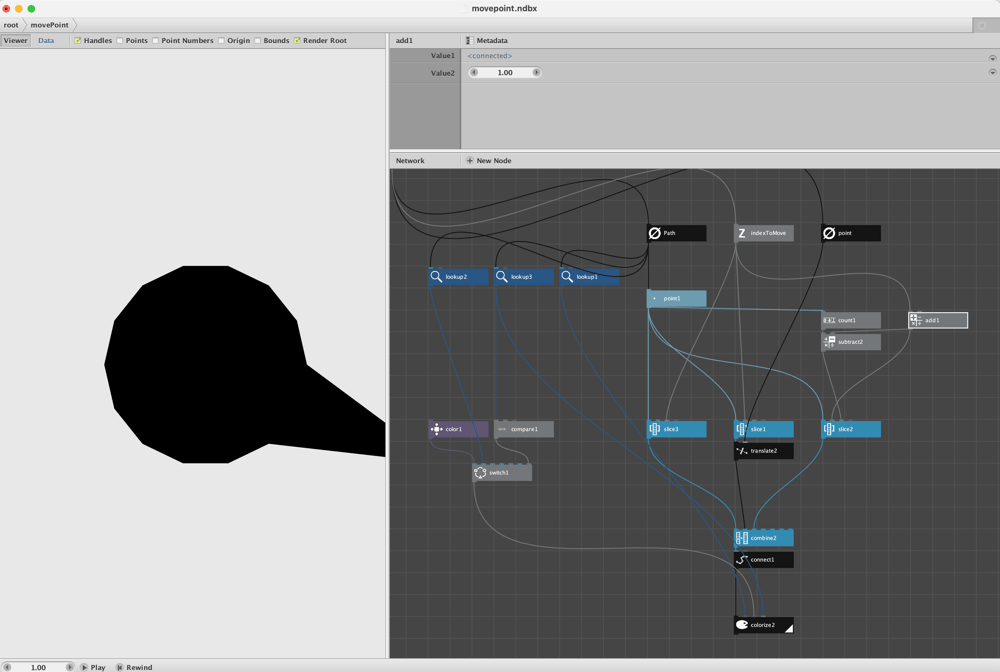Image resolution: width=1000 pixels, height=672 pixels.
Task: Click the Network panel label
Action: [x=410, y=161]
